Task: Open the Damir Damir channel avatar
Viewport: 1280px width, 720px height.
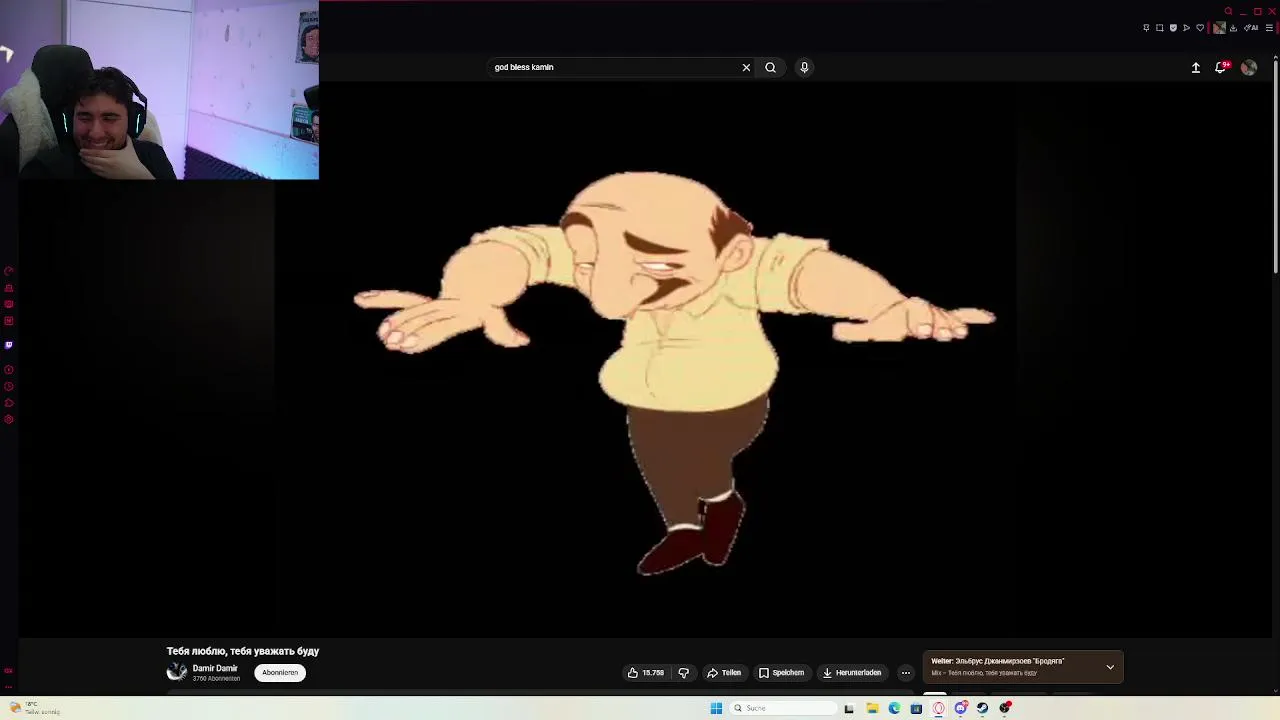Action: [x=177, y=672]
